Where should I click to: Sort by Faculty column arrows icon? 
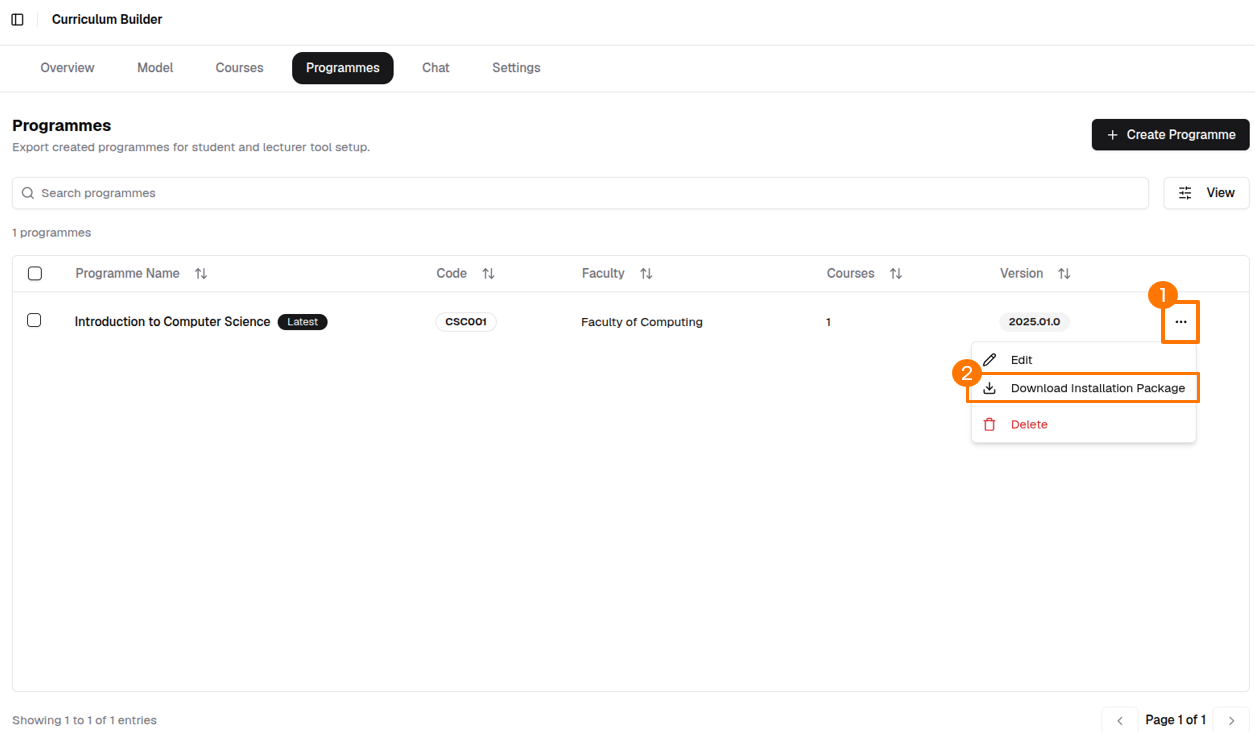pyautogui.click(x=646, y=274)
